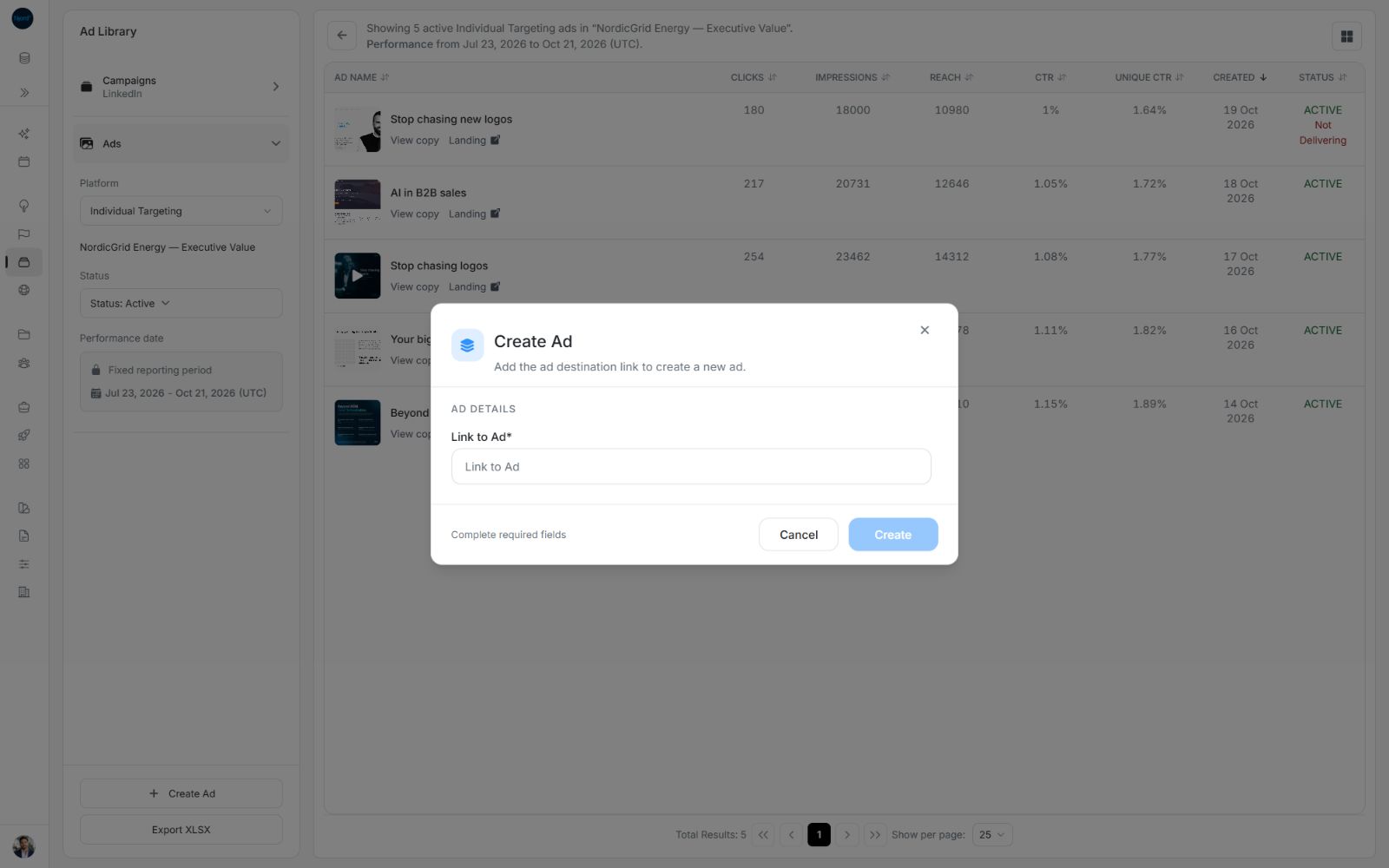Go to next page of results
Screen dimensions: 1389x868
click(x=847, y=835)
